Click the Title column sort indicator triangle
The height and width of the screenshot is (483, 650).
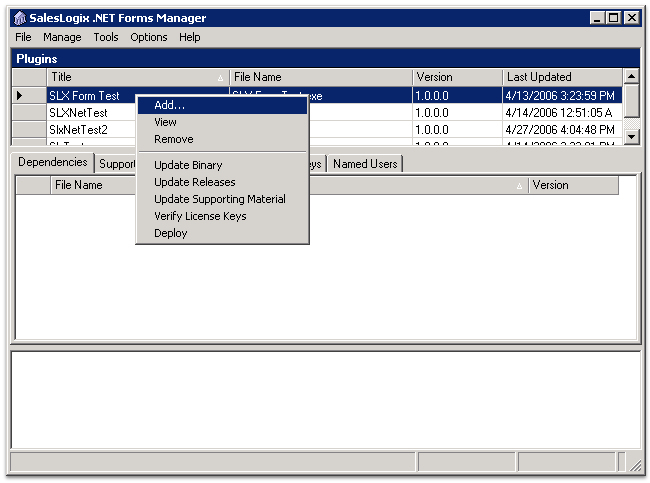(220, 78)
